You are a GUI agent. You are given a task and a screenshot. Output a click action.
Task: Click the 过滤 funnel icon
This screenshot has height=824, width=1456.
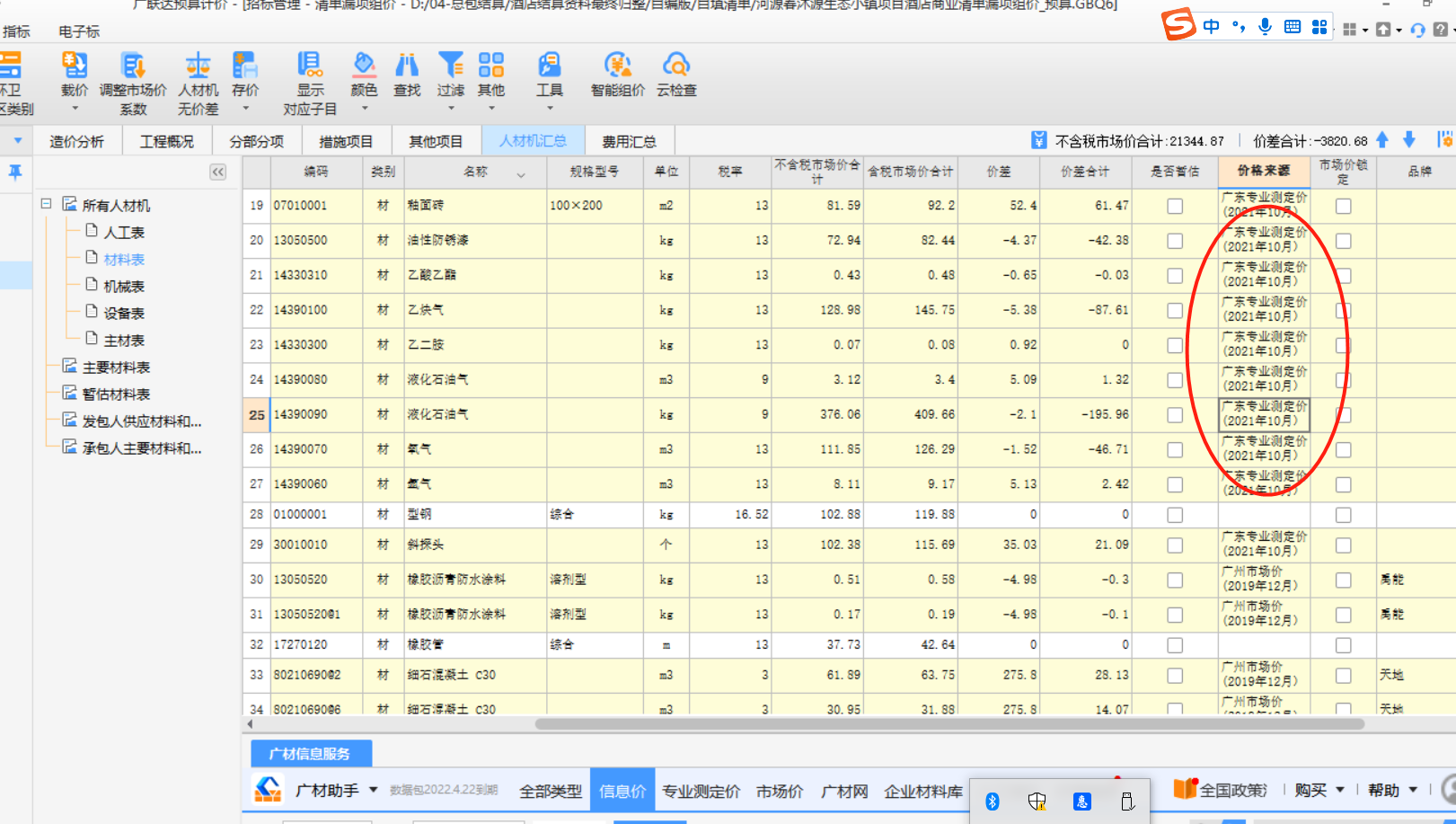click(x=451, y=65)
